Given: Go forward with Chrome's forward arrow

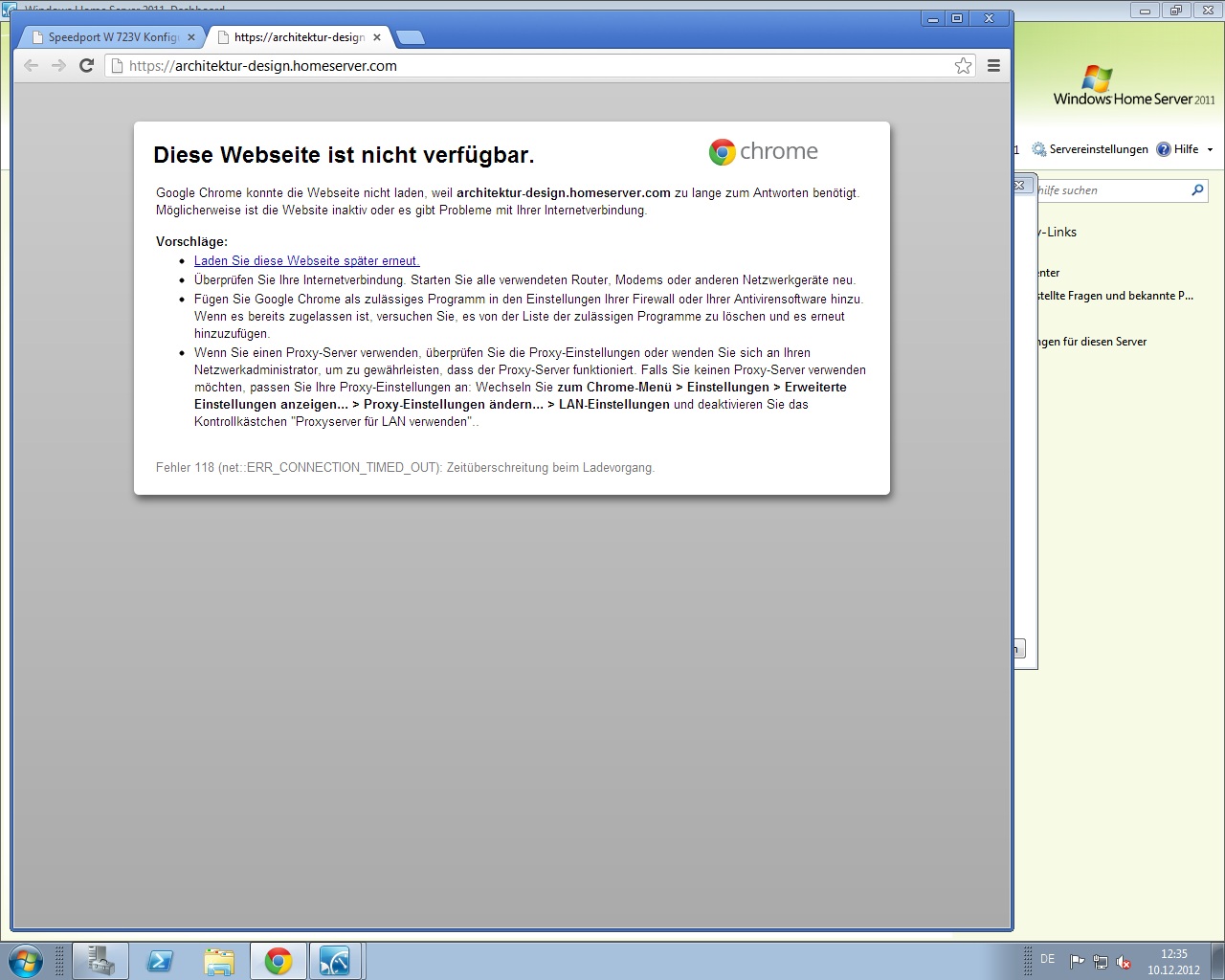Looking at the screenshot, I should (x=58, y=66).
